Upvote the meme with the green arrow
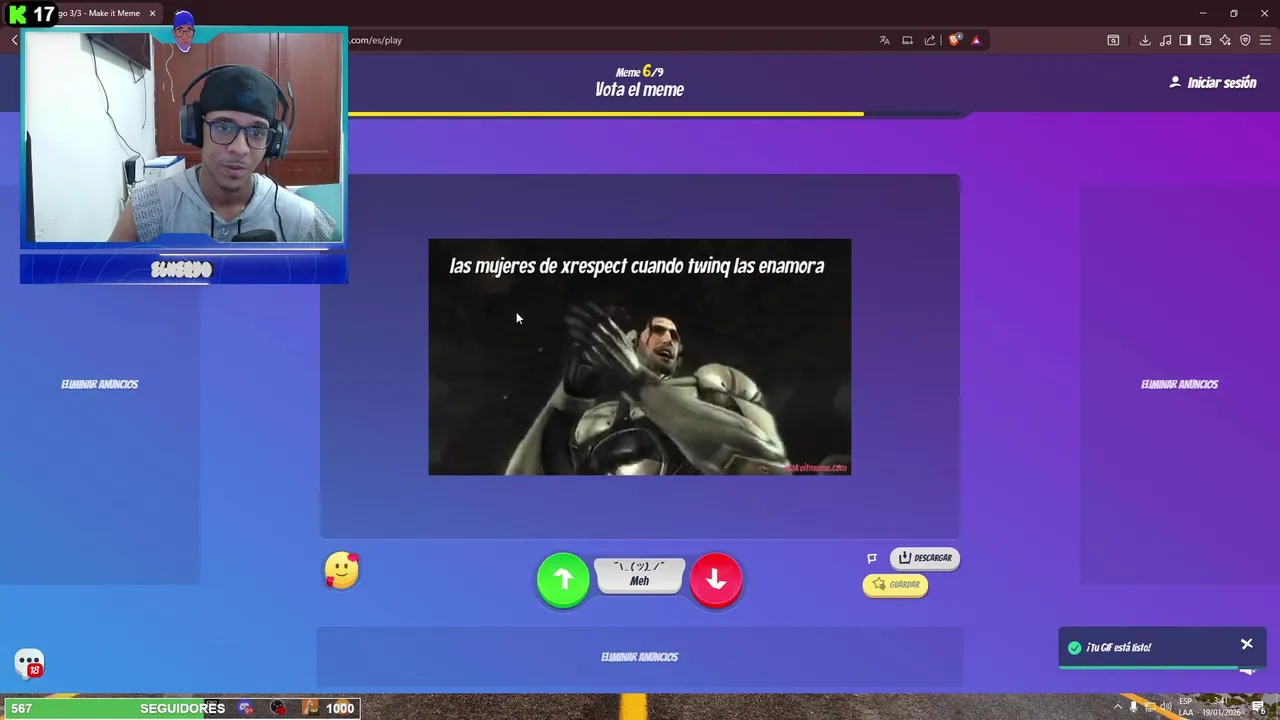The image size is (1280, 720). click(x=563, y=579)
